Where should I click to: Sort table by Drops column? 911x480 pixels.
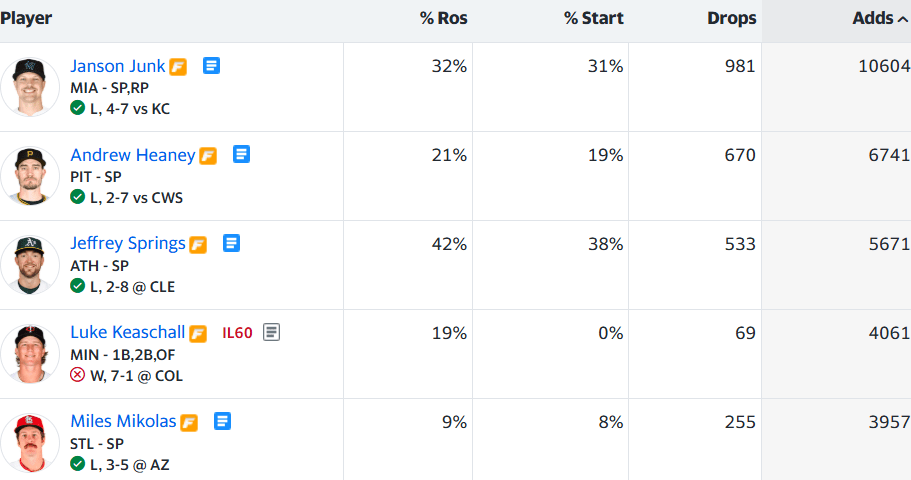(x=731, y=19)
